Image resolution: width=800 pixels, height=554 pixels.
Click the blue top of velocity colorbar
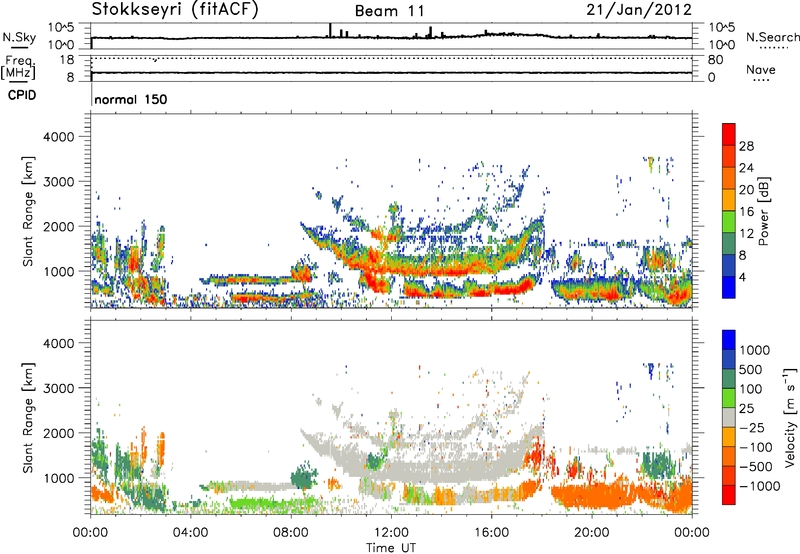729,340
